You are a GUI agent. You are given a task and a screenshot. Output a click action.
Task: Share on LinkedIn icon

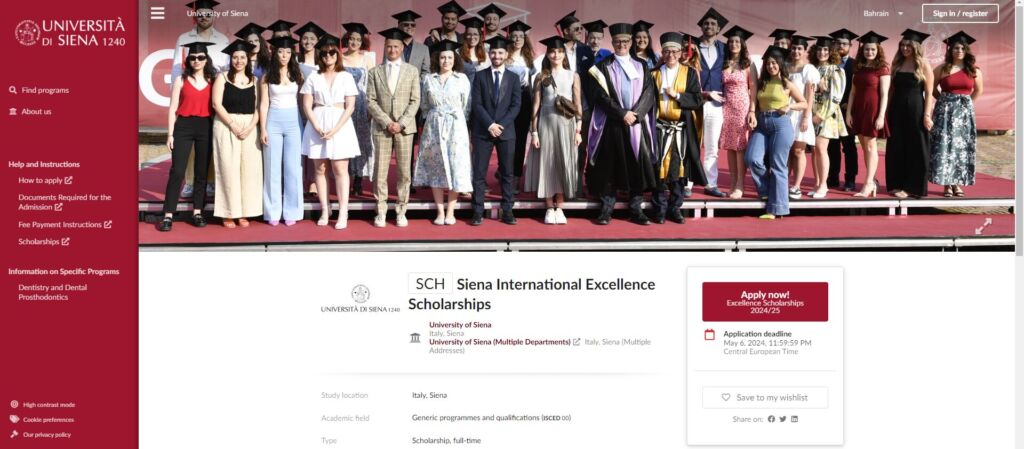(x=794, y=419)
